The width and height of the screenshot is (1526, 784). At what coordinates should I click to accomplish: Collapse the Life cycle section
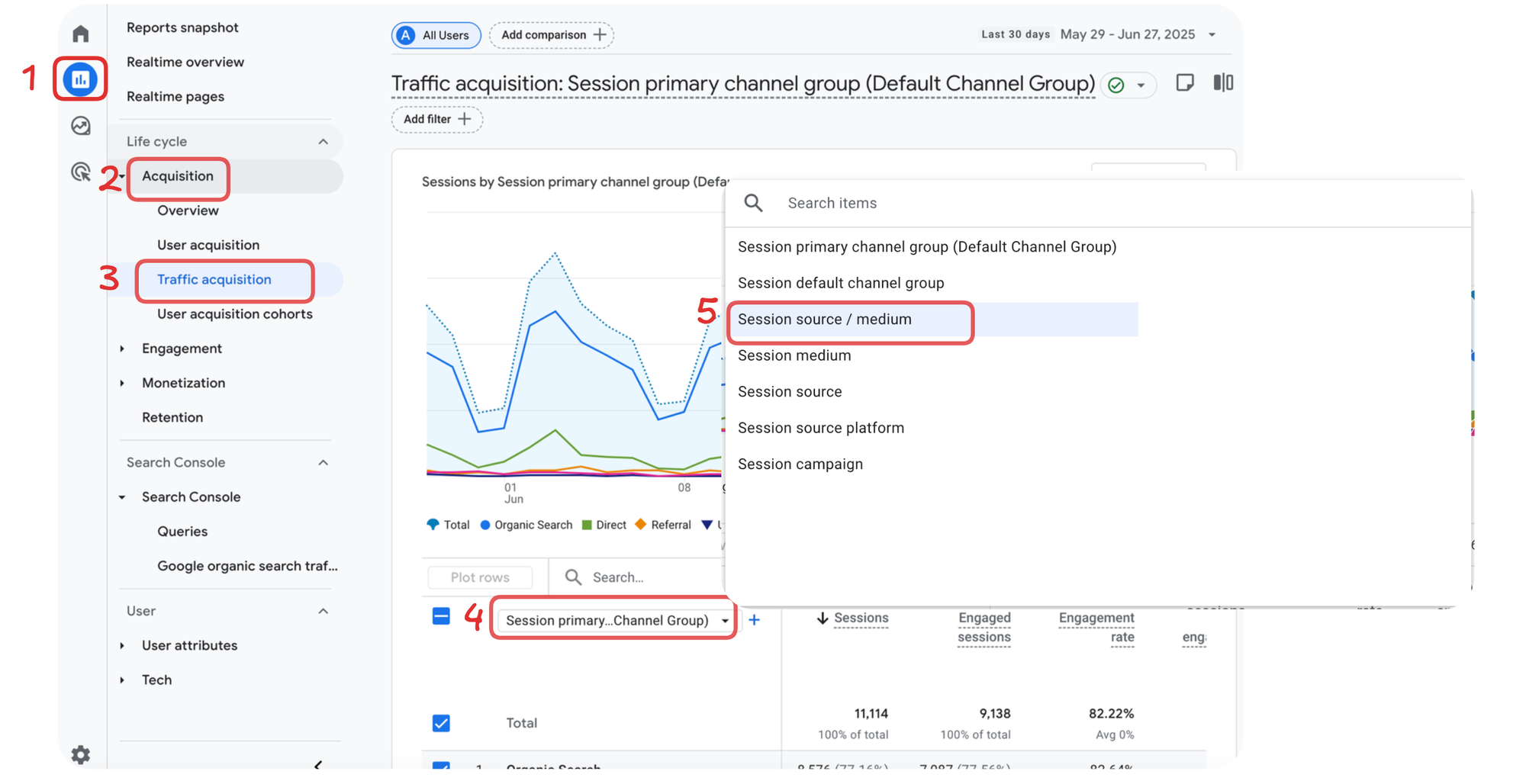click(x=323, y=142)
